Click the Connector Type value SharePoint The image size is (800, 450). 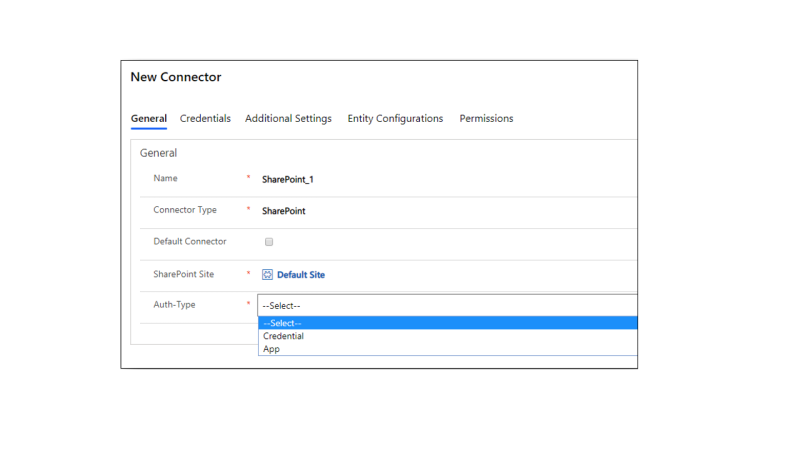[x=284, y=212]
